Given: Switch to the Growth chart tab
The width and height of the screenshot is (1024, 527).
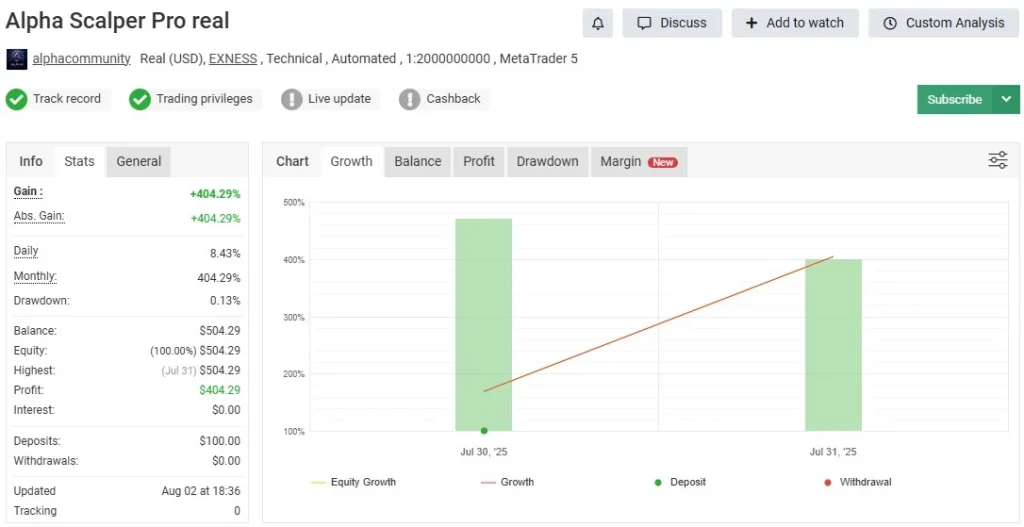Looking at the screenshot, I should (351, 161).
